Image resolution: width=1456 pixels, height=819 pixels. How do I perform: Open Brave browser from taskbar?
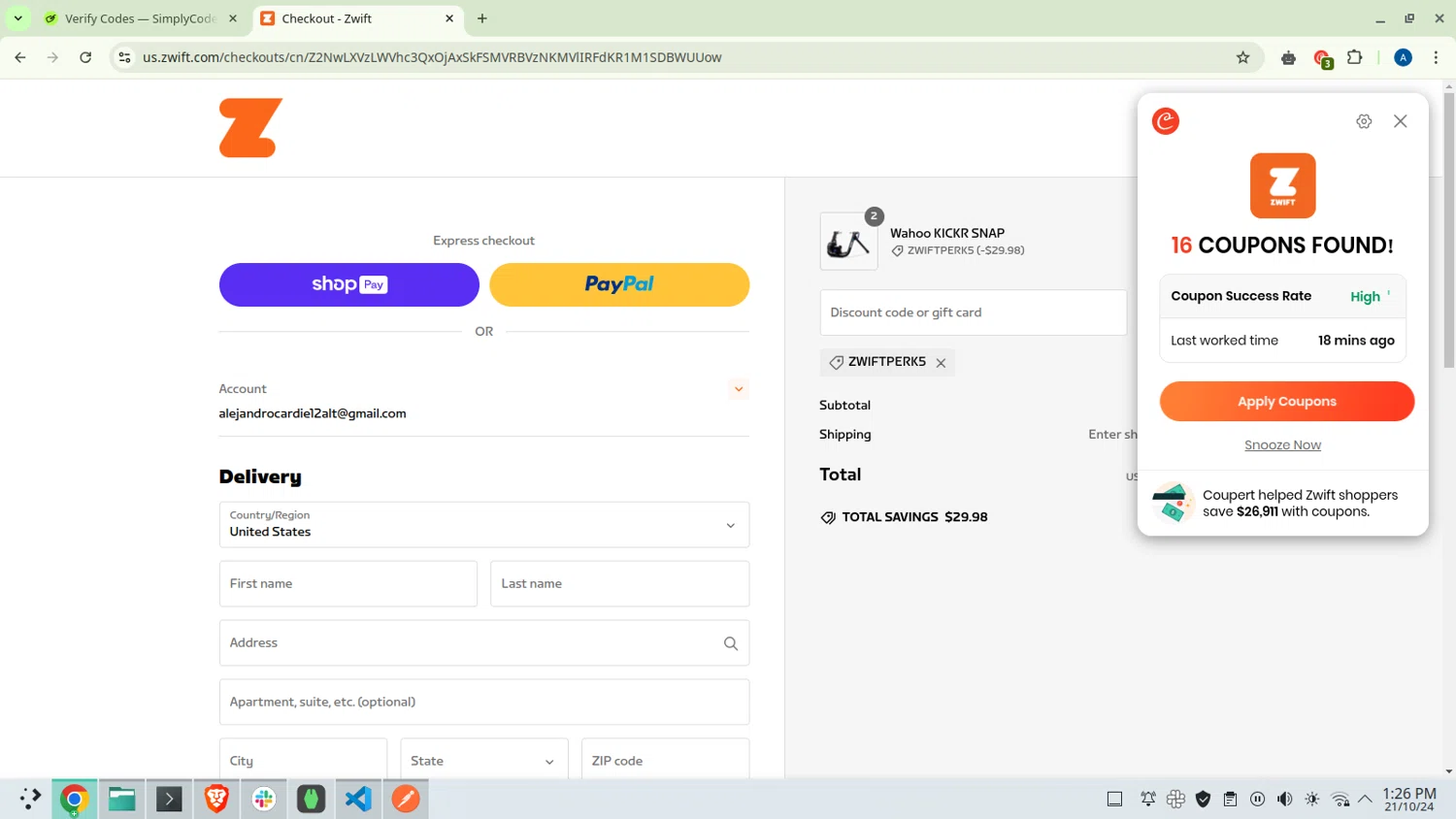pos(216,799)
